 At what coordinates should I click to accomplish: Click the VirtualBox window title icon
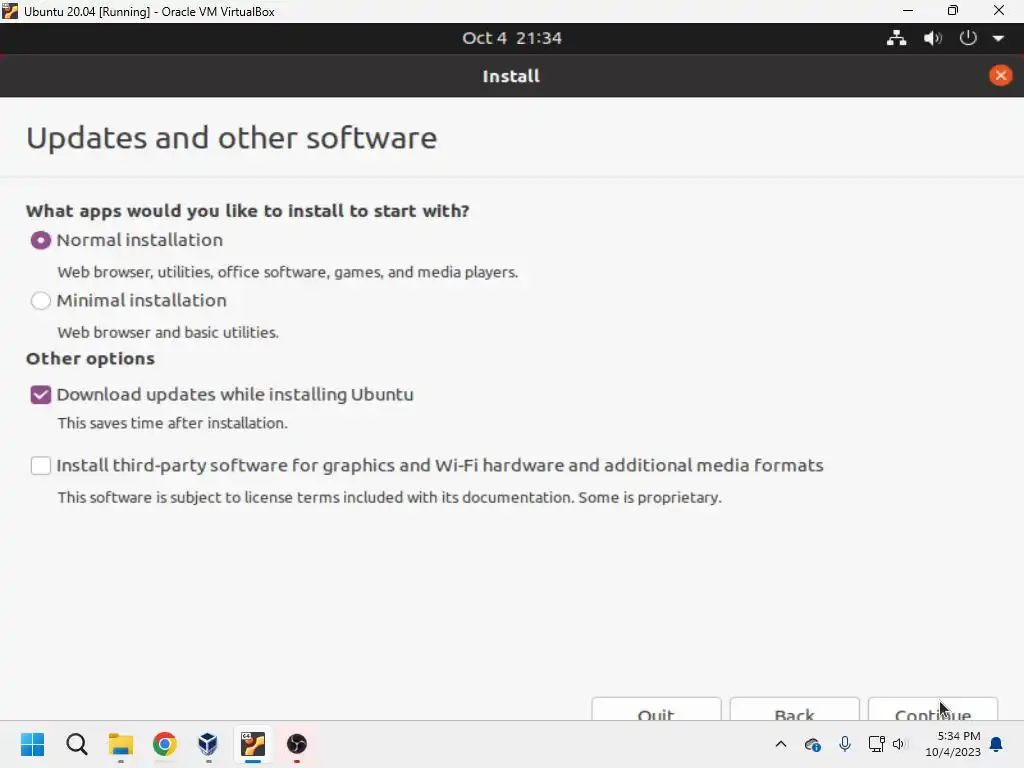[10, 11]
